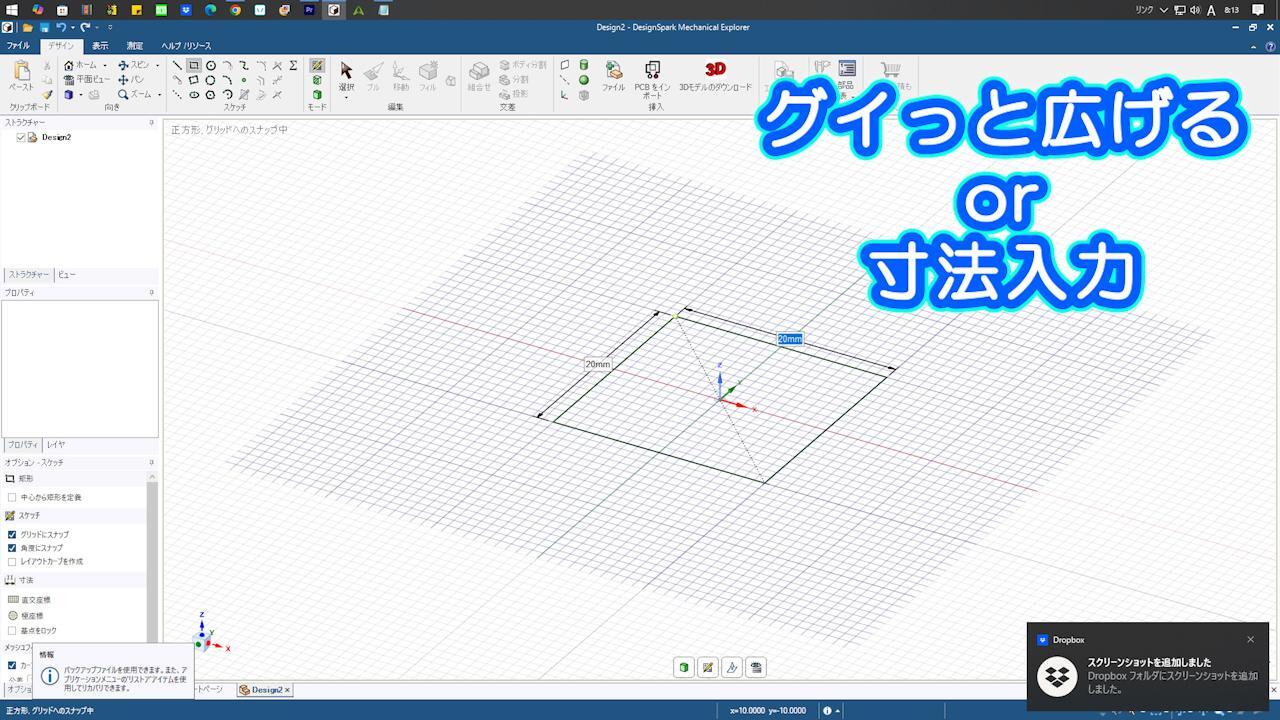The image size is (1280, 720).
Task: Select the Circle sketch tool
Action: (211, 65)
